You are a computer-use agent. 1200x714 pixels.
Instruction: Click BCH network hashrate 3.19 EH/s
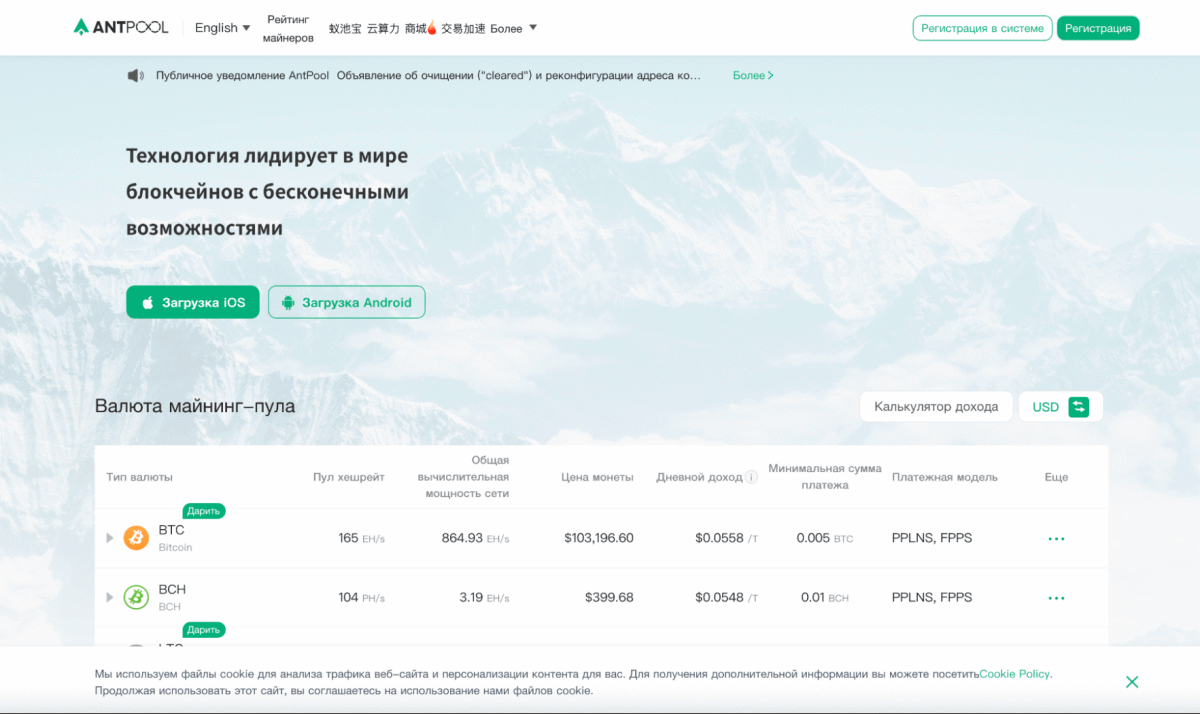484,597
